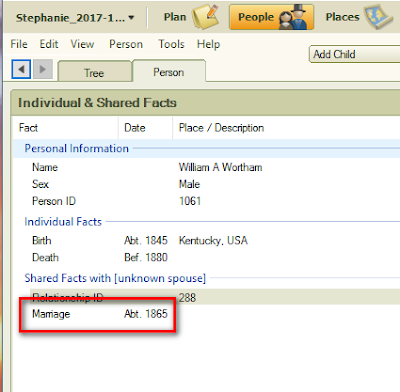Click the Place / Description column header

point(286,128)
